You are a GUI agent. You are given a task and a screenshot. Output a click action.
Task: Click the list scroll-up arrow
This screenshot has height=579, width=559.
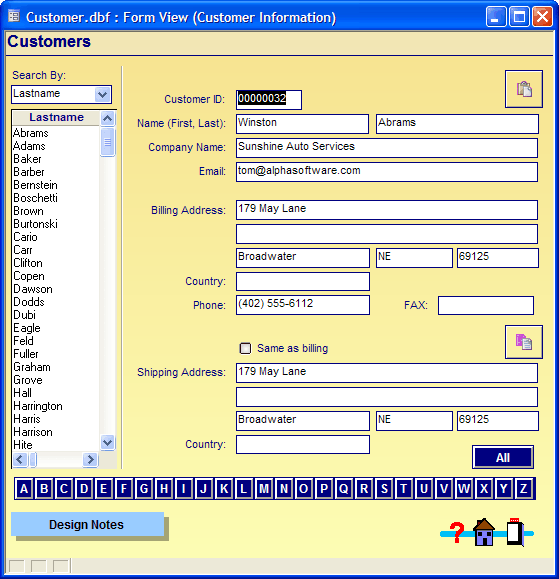107,119
